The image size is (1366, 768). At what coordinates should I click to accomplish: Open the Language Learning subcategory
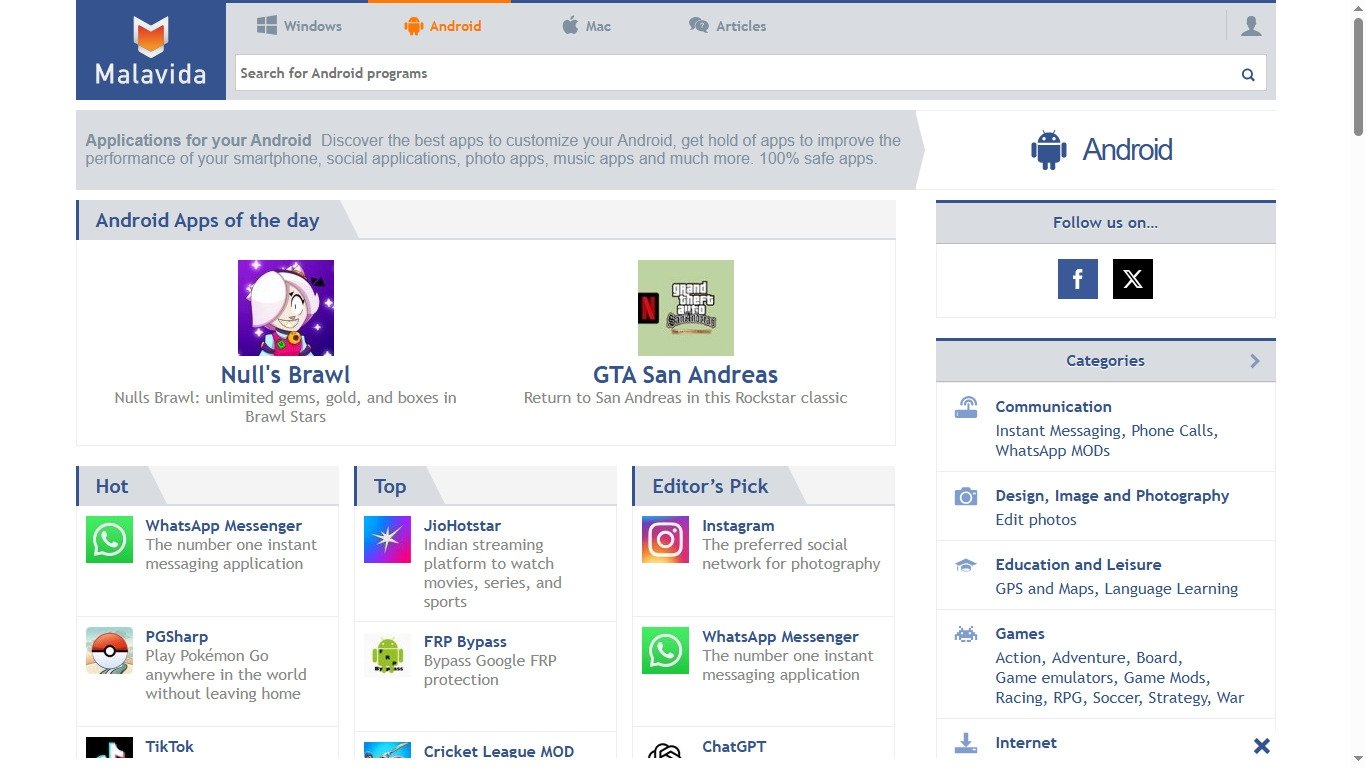coord(1171,589)
